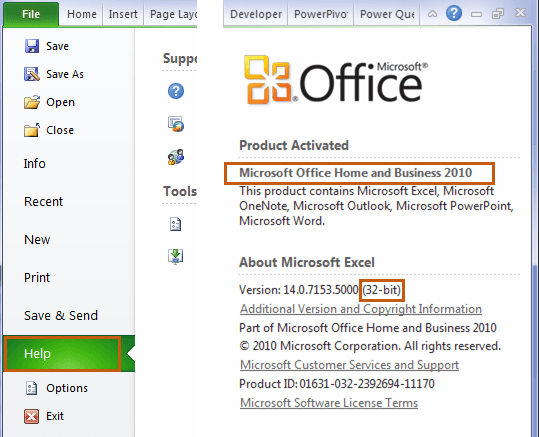Click the blue Help question mark in Support
The width and height of the screenshot is (539, 437).
point(176,91)
